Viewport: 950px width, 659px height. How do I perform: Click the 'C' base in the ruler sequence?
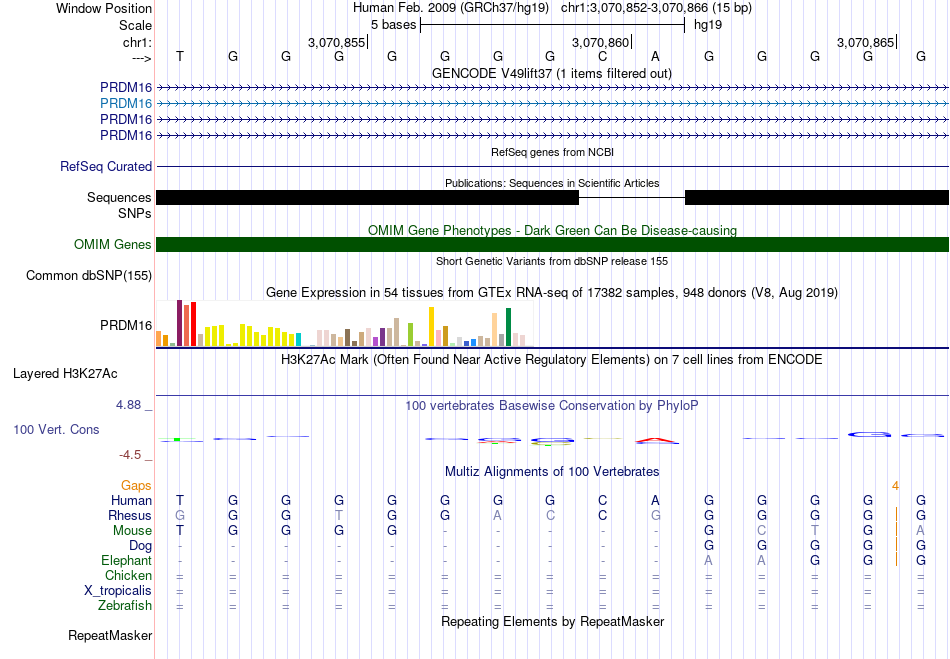point(602,56)
